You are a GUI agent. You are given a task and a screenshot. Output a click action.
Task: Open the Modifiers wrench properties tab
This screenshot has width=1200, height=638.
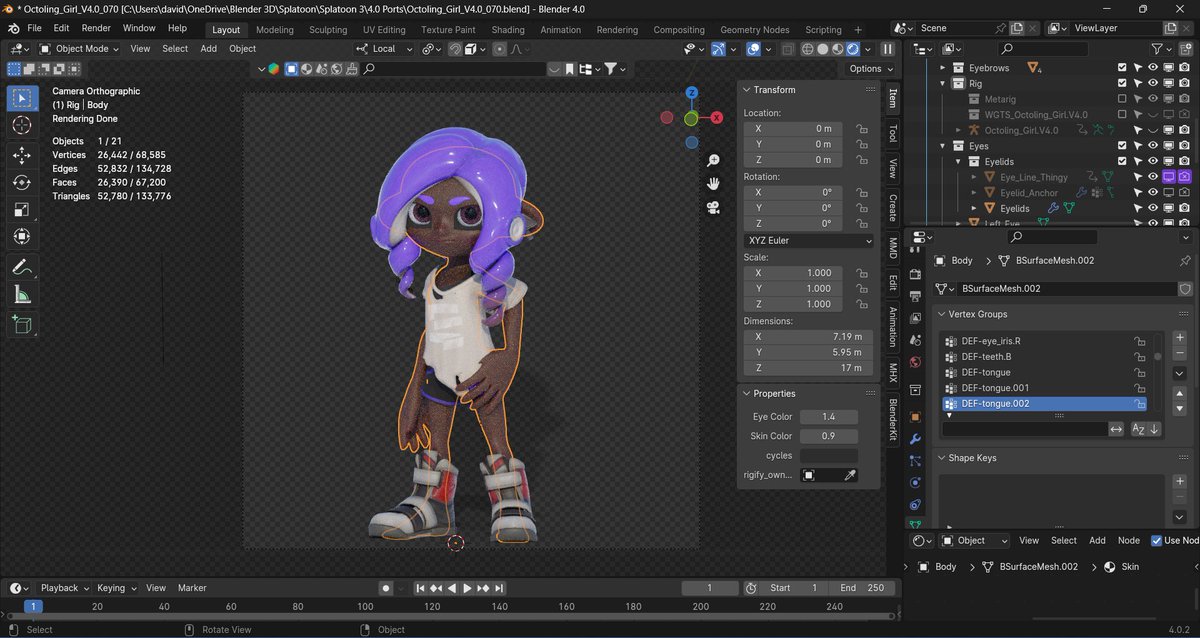point(915,439)
